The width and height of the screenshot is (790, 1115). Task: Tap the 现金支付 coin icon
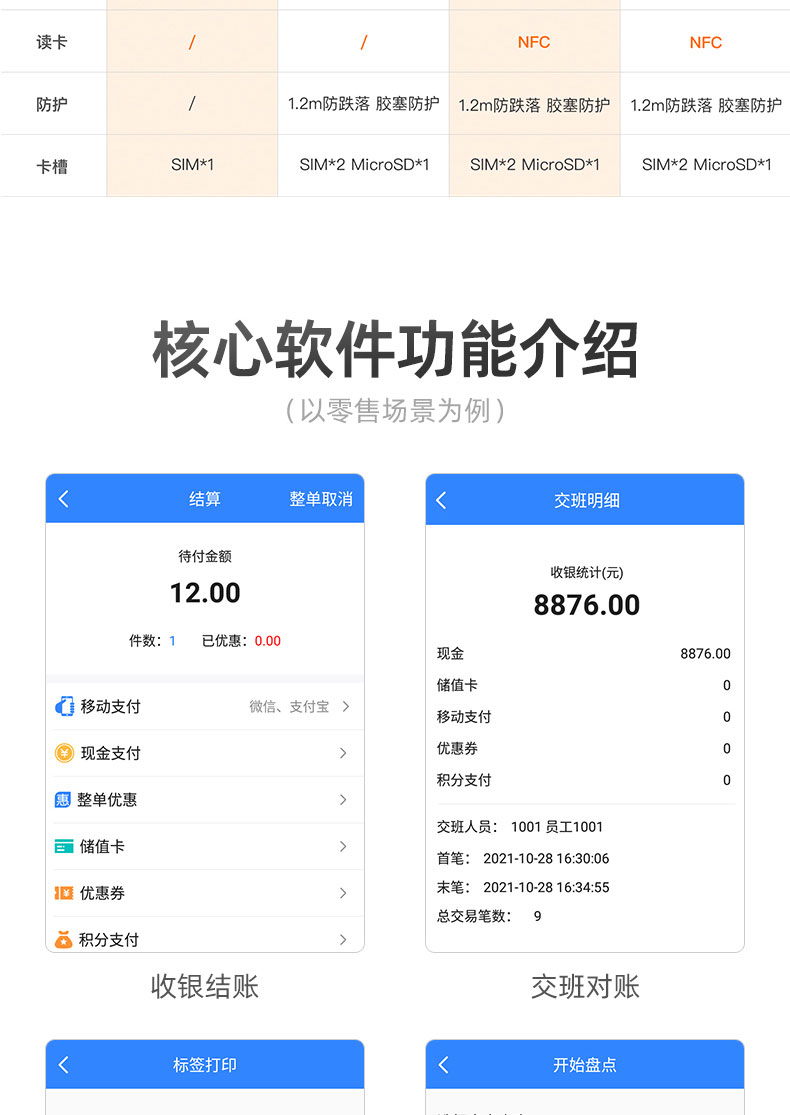pyautogui.click(x=64, y=753)
